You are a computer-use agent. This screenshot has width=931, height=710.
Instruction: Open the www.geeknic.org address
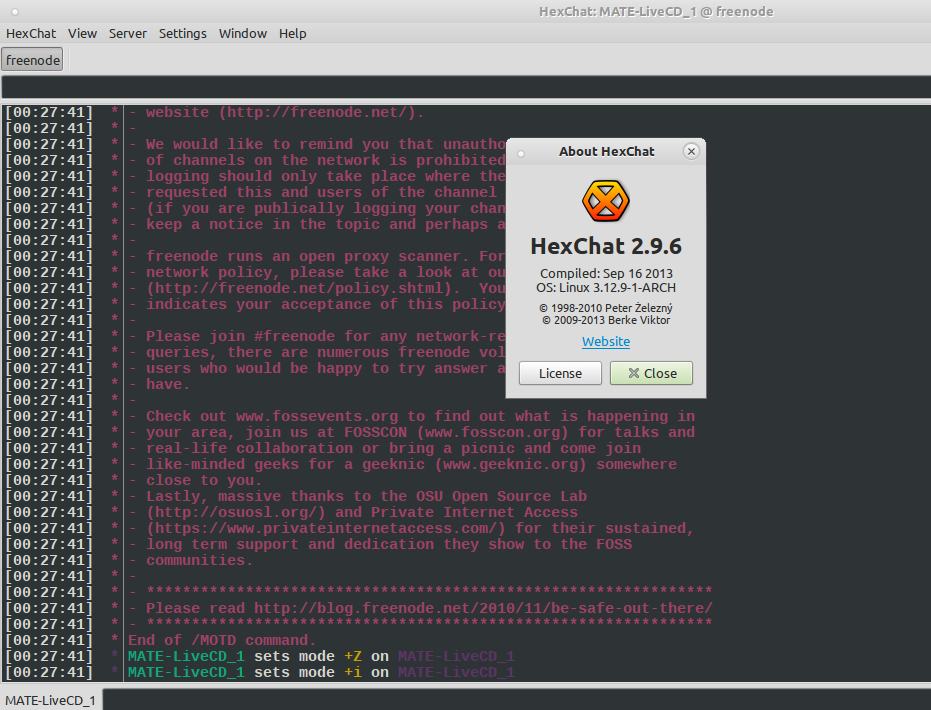click(x=511, y=465)
